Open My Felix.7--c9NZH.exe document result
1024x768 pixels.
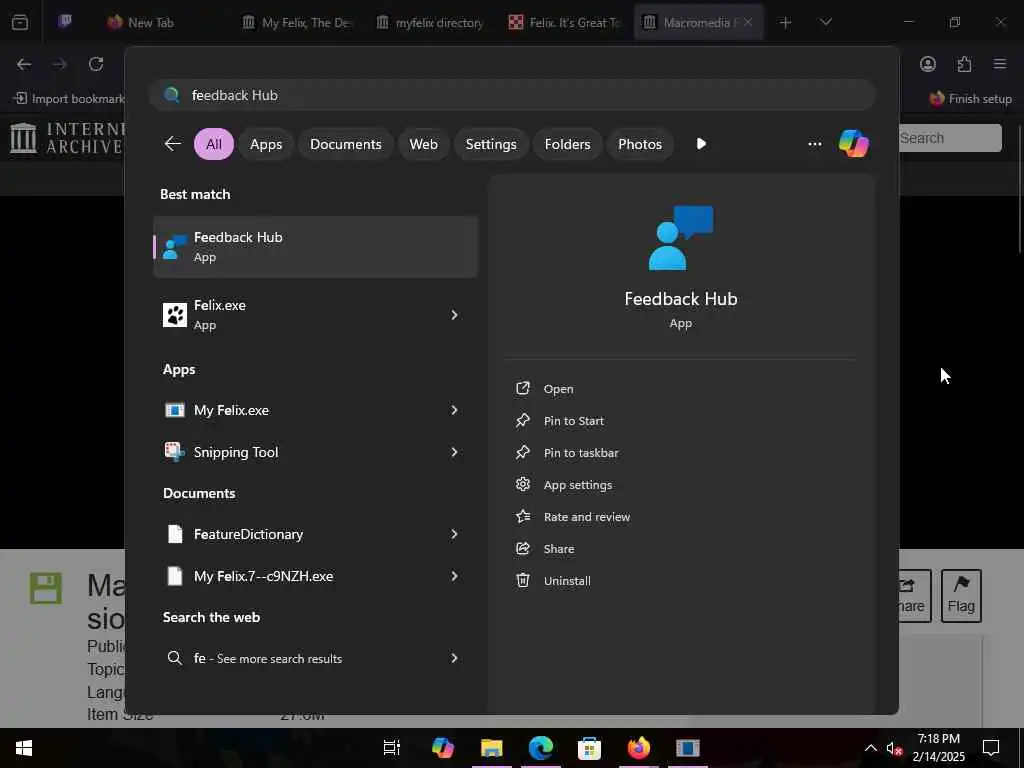pos(315,576)
